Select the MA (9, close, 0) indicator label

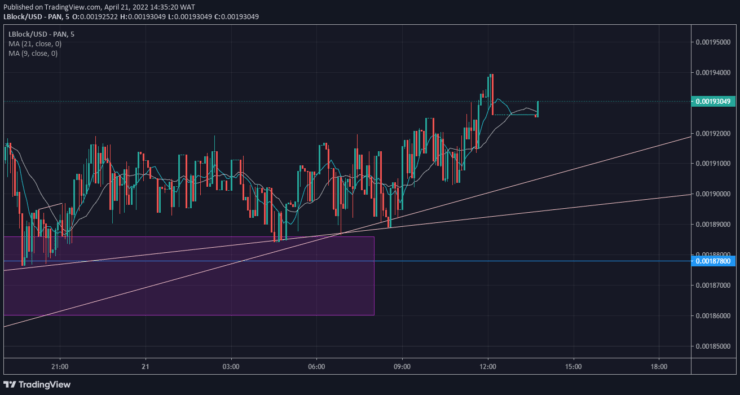click(x=33, y=54)
